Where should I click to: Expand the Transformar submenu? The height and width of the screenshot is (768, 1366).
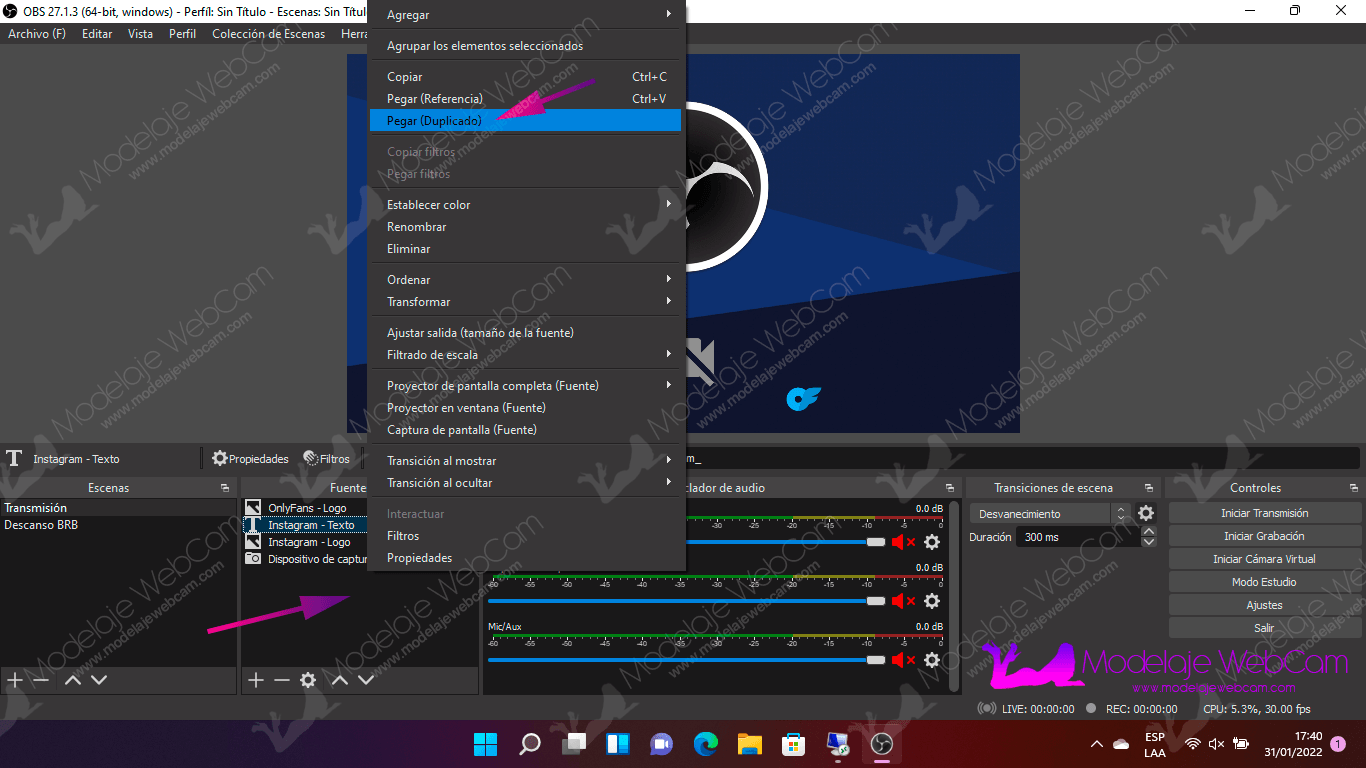(527, 302)
